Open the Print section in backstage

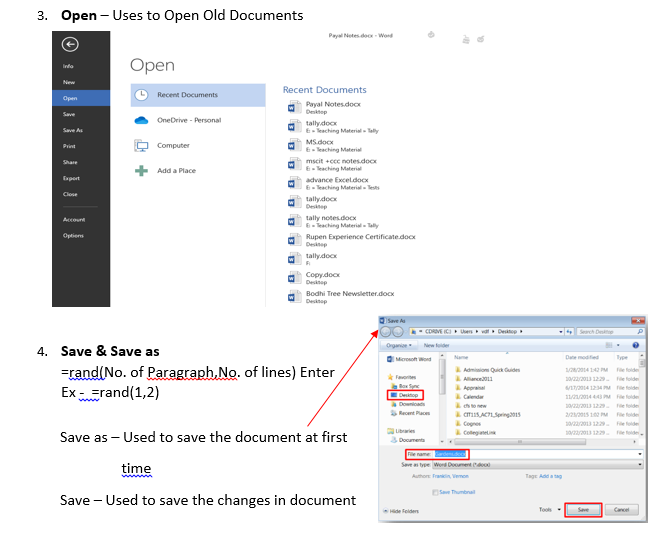[x=69, y=146]
